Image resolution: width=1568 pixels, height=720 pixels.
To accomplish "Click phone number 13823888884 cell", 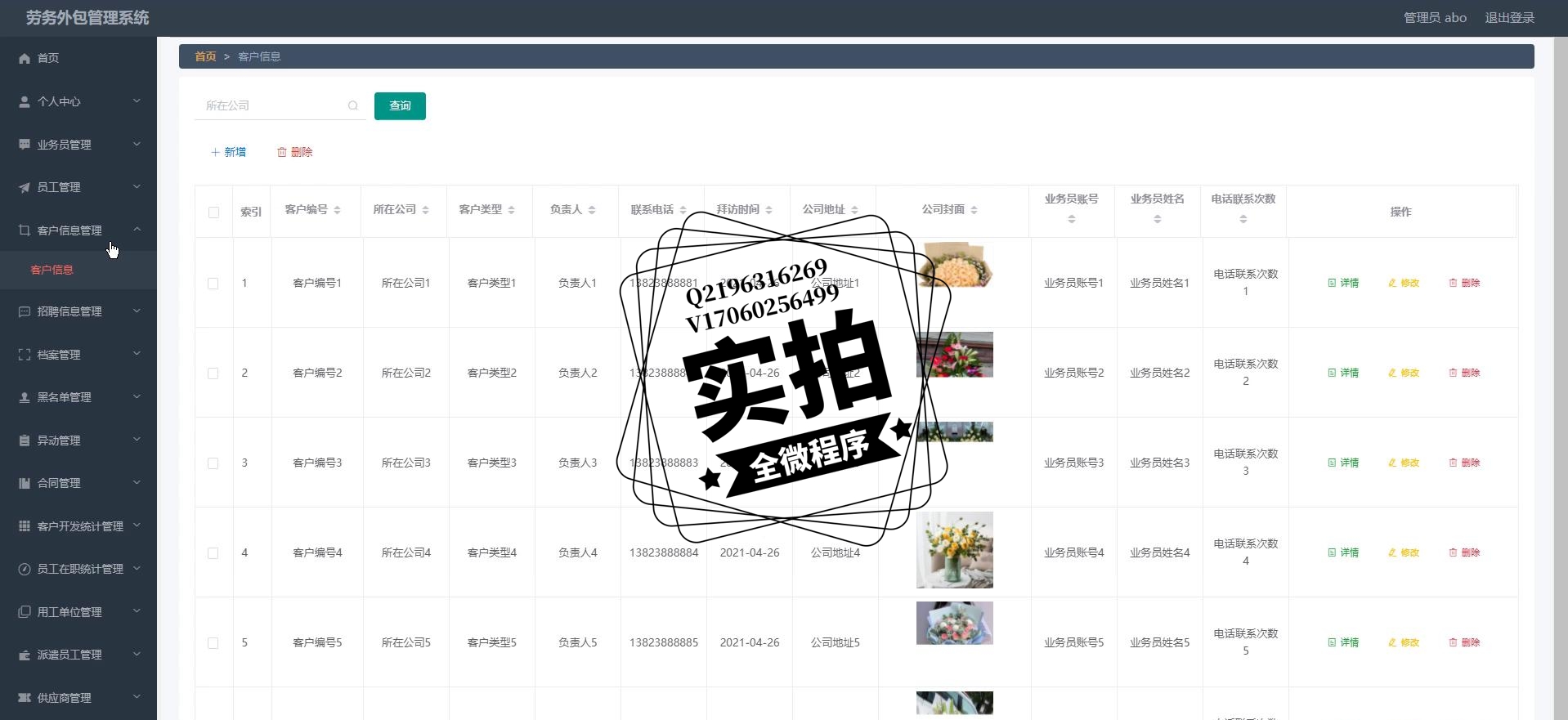I will coord(663,552).
